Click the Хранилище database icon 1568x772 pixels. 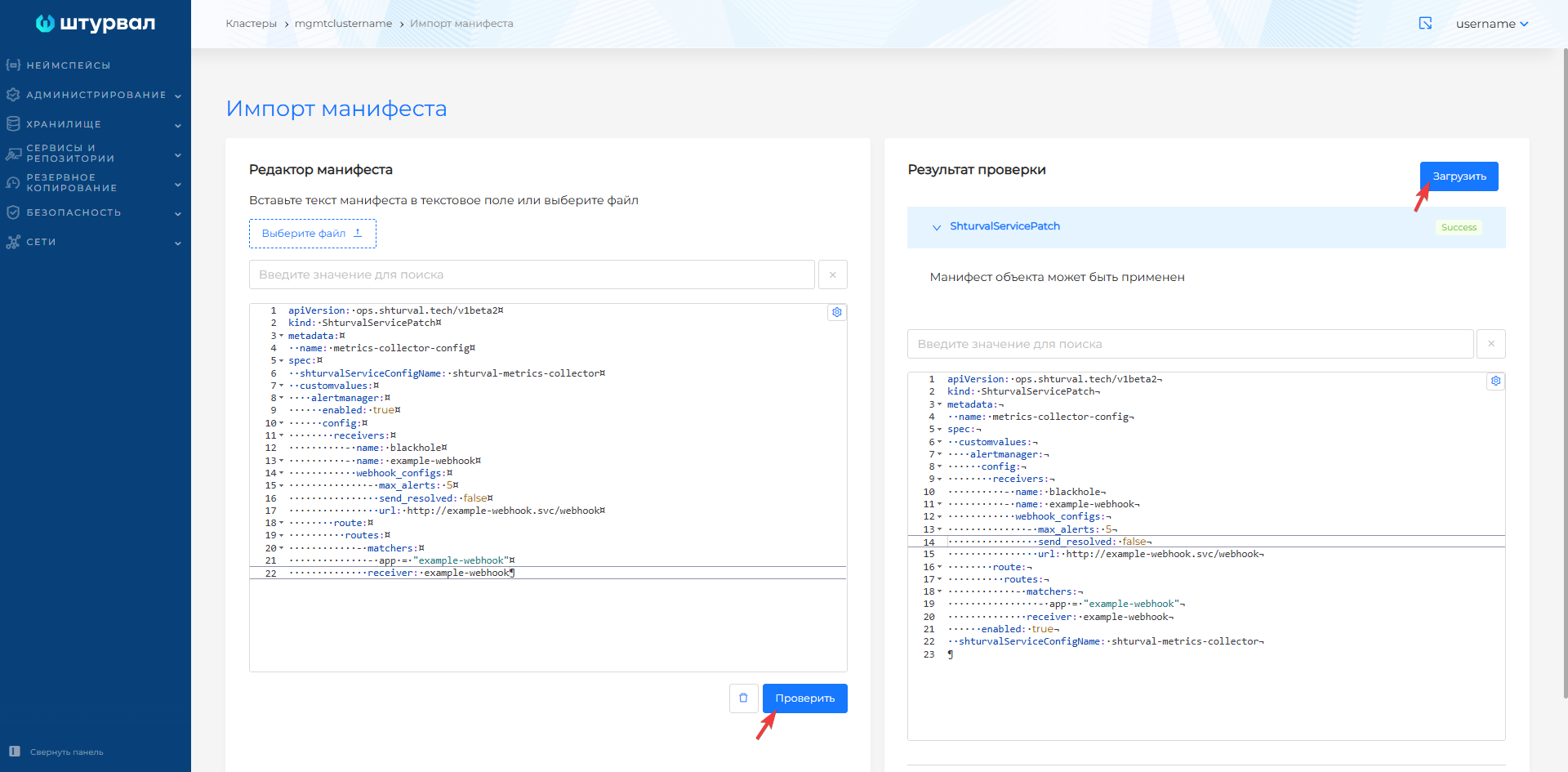pyautogui.click(x=13, y=124)
